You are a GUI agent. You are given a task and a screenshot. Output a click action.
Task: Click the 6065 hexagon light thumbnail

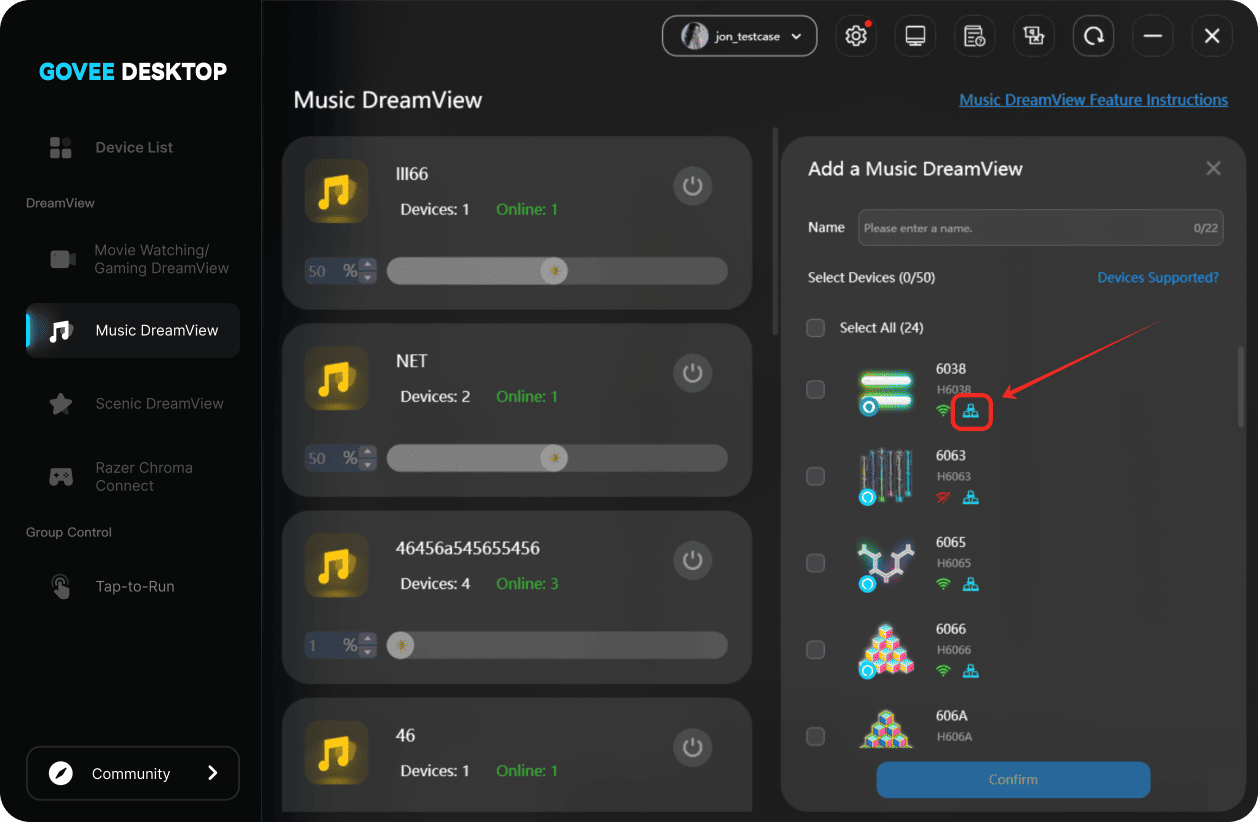887,563
